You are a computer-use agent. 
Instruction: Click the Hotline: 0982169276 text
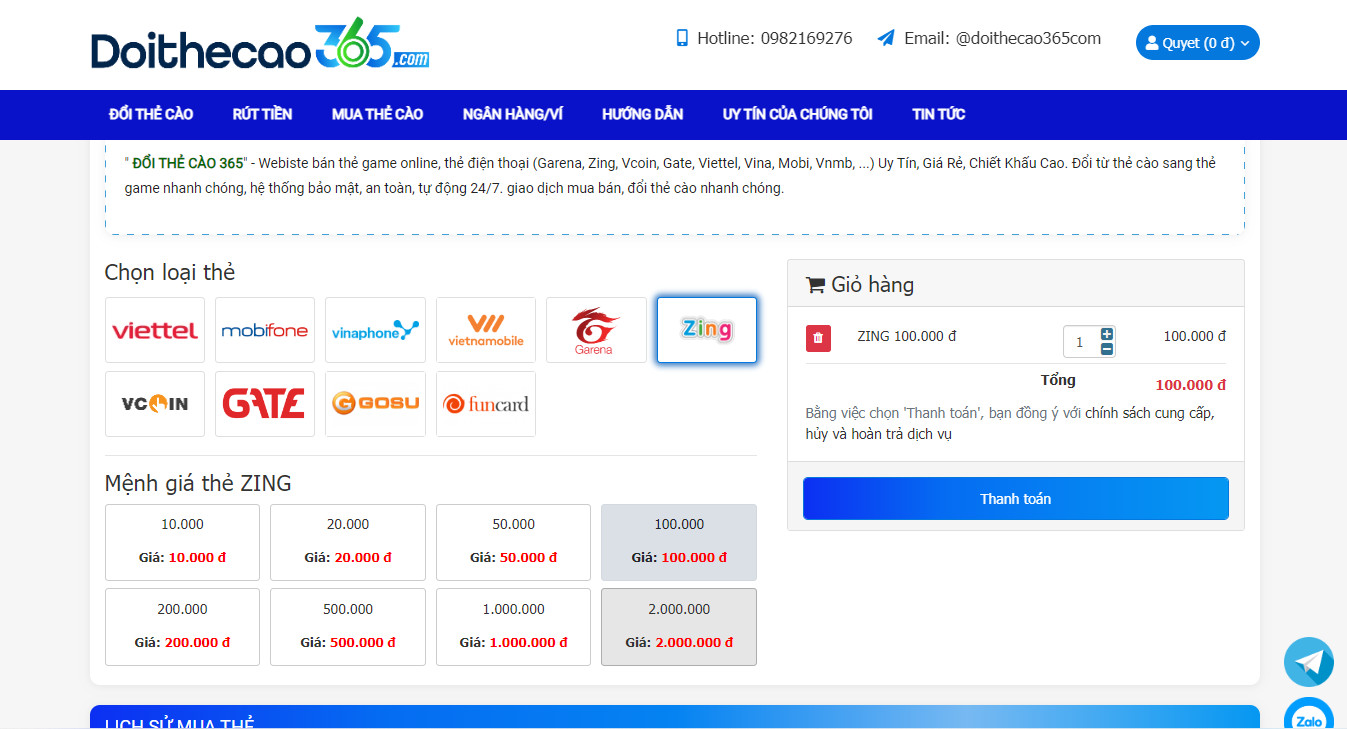pyautogui.click(x=775, y=38)
